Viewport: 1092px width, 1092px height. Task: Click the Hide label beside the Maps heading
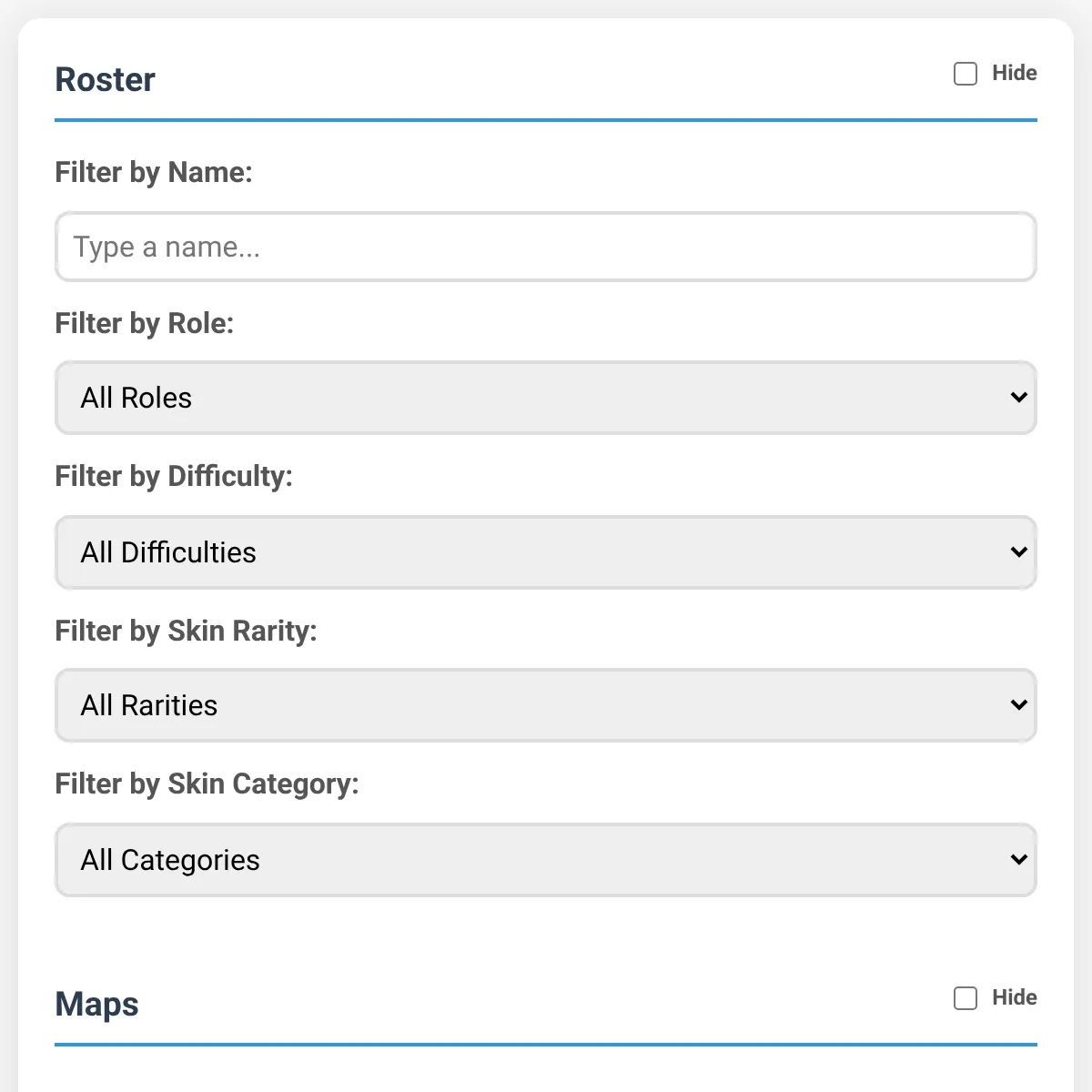(x=1015, y=997)
